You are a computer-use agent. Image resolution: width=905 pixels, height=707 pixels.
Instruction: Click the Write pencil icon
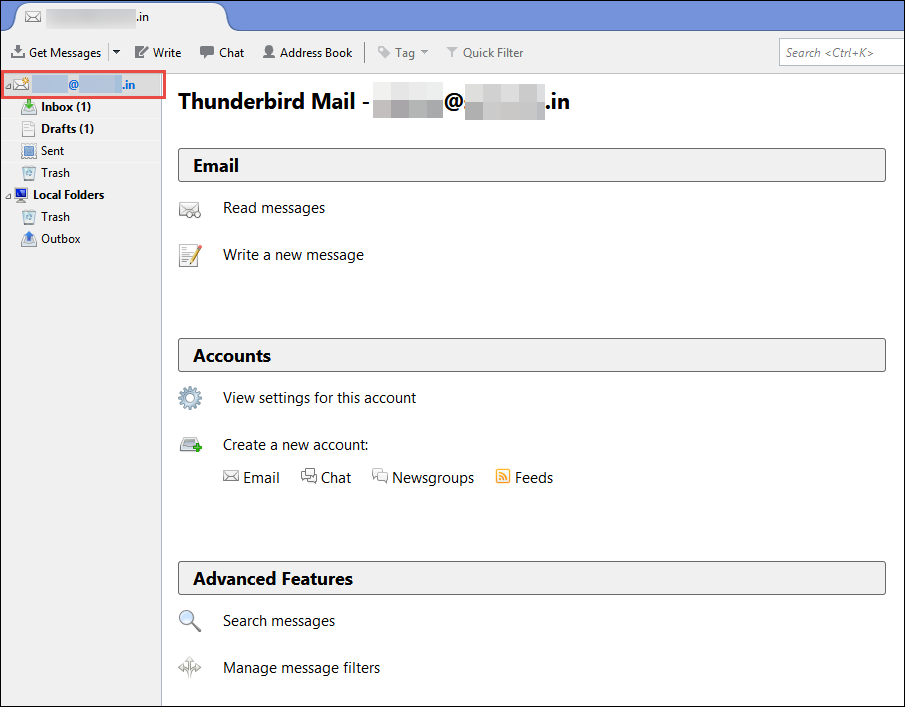141,53
